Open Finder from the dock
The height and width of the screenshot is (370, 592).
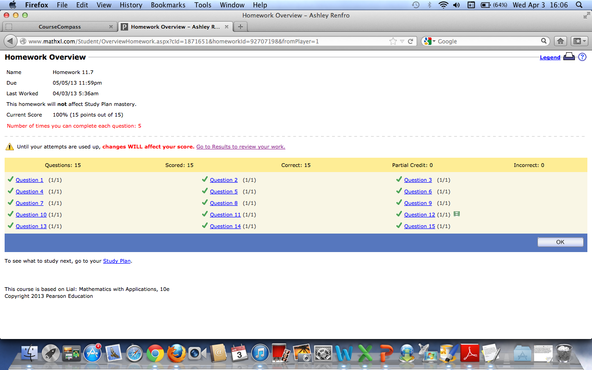pyautogui.click(x=29, y=354)
